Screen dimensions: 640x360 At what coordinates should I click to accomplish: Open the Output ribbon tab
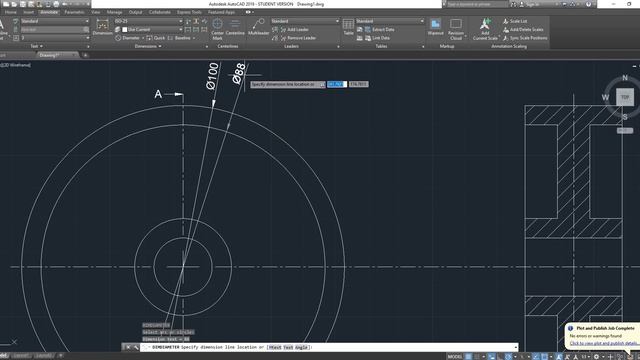(x=136, y=12)
